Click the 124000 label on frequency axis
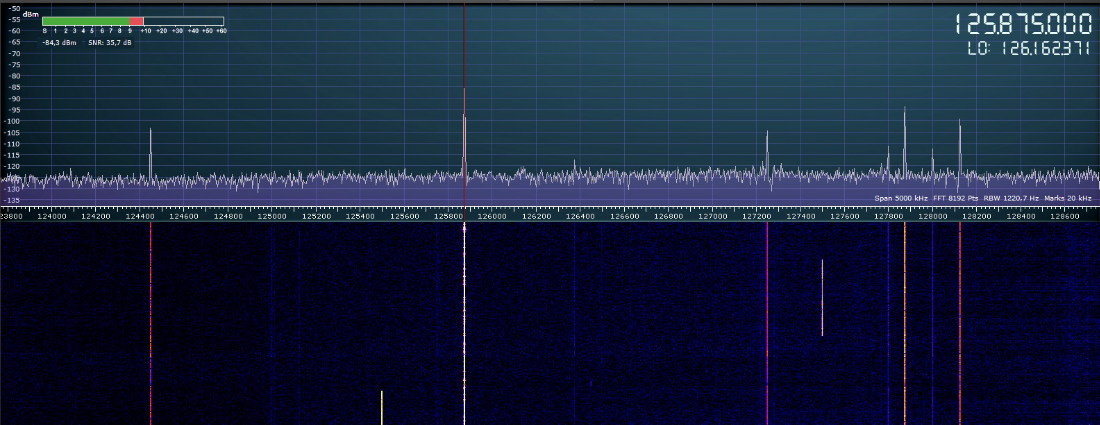This screenshot has width=1100, height=425. (51, 215)
